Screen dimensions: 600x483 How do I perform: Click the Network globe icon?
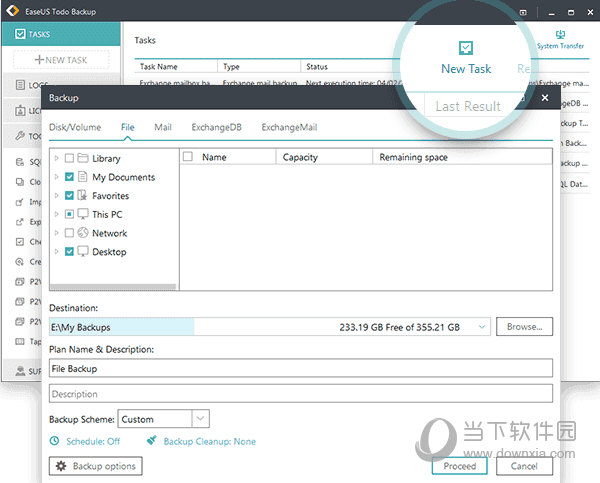83,232
